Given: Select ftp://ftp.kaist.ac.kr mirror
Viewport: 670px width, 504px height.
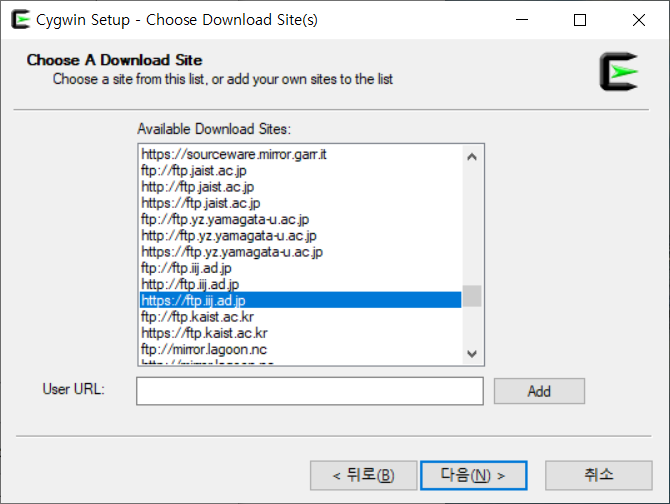Looking at the screenshot, I should click(300, 316).
